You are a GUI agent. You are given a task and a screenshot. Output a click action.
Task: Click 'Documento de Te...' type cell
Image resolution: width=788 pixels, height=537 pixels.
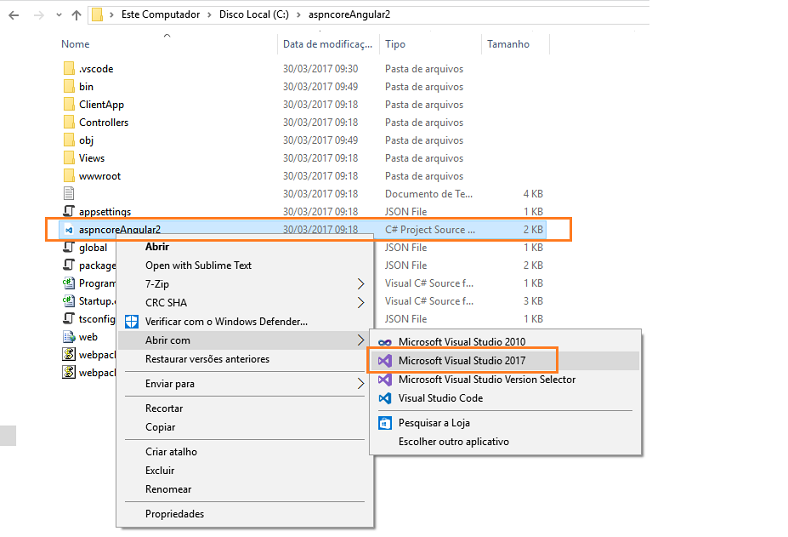pos(429,193)
